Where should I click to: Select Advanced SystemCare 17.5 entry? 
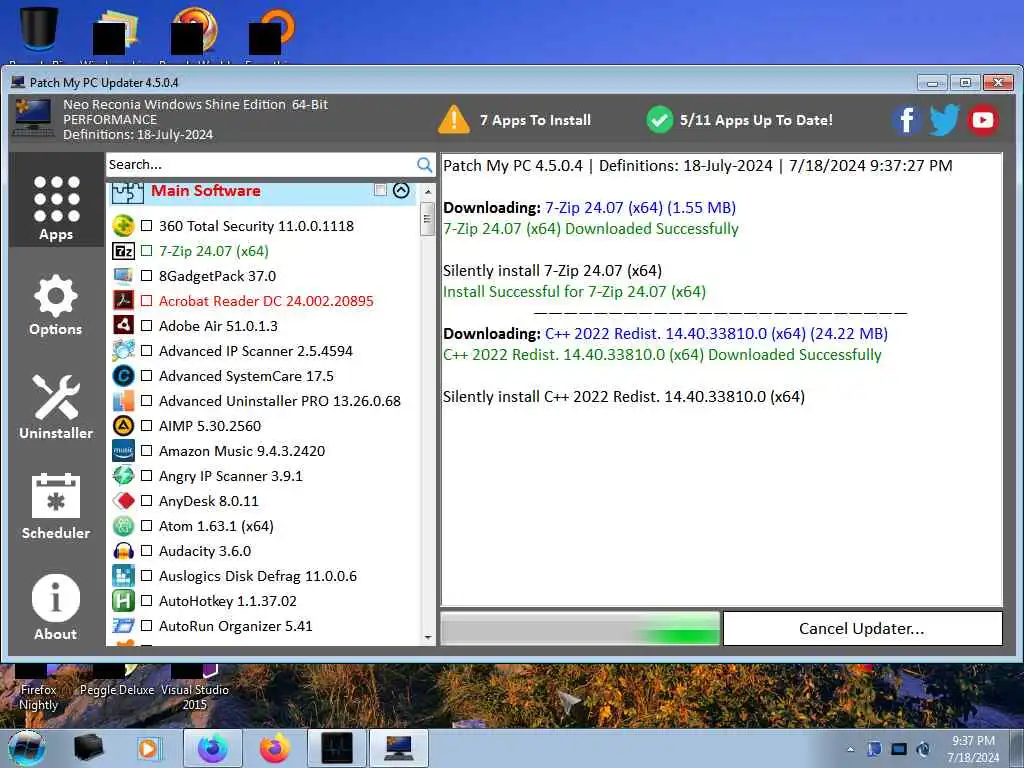click(246, 376)
